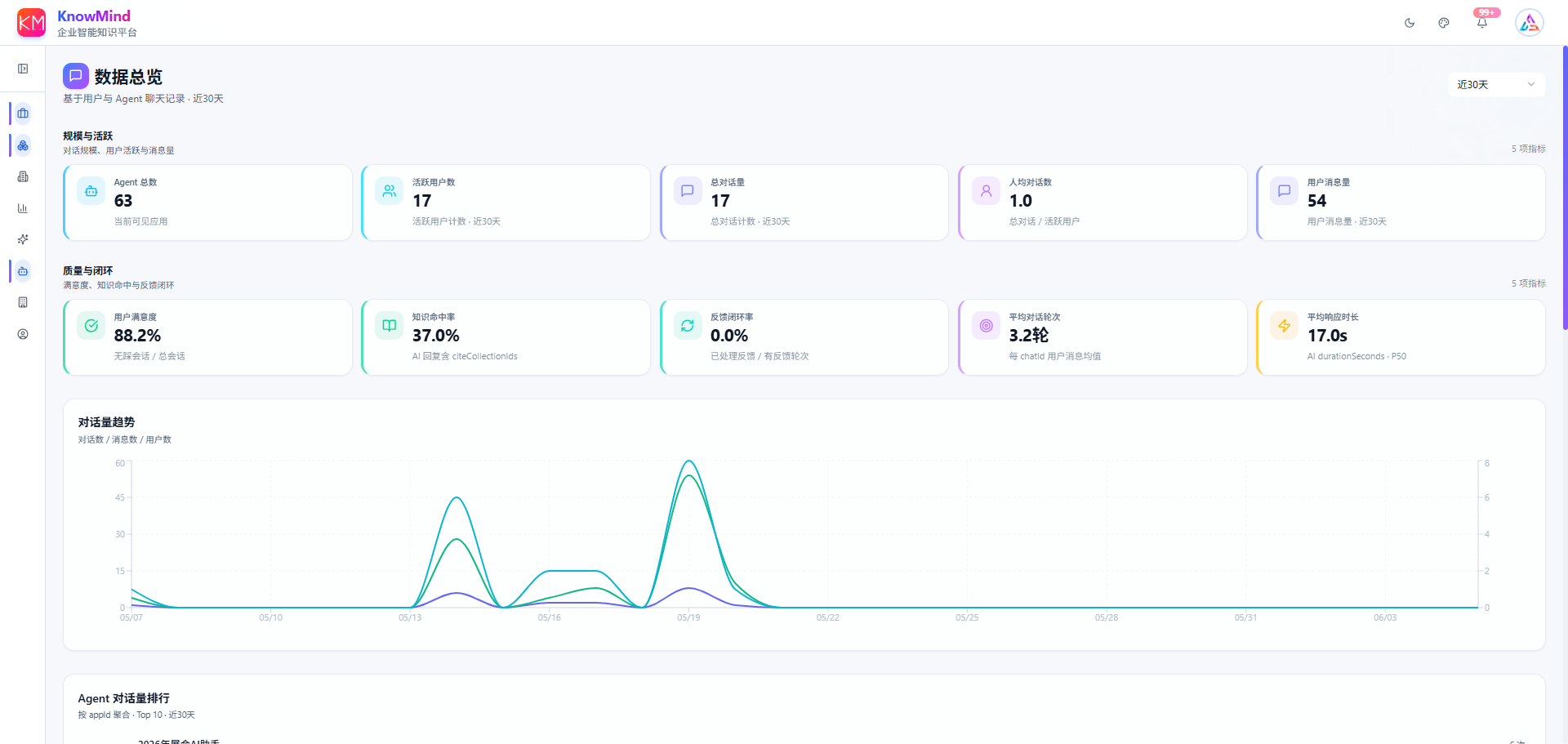Open the color theme palette icon
1568x744 pixels.
pyautogui.click(x=1444, y=23)
